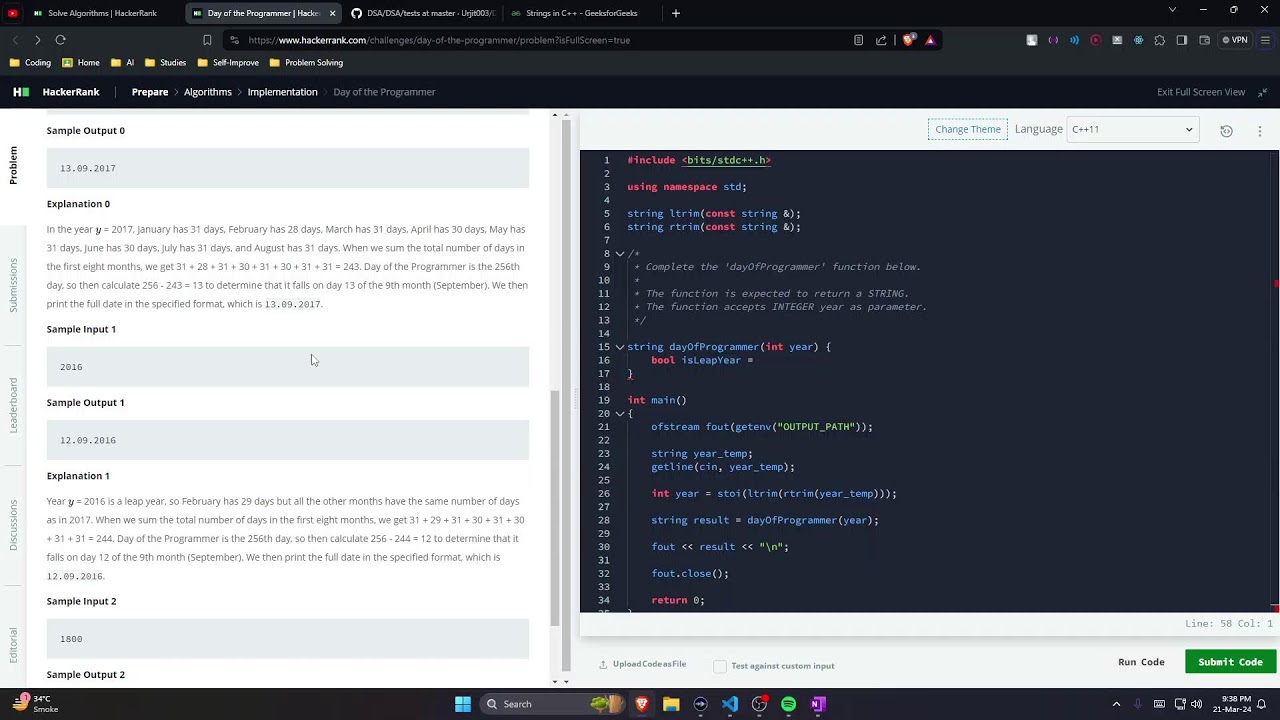
Task: Enable Test against custom input checkbox
Action: click(x=719, y=666)
